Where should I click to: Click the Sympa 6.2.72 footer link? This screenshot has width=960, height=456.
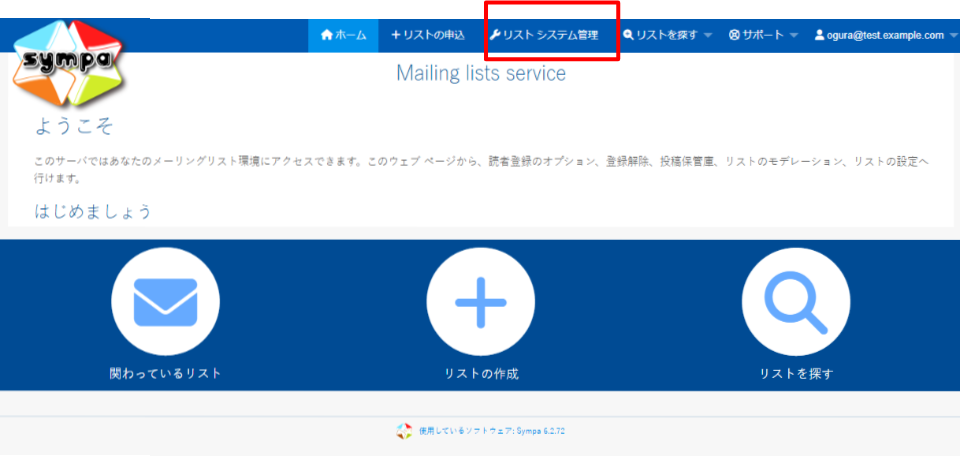coord(492,431)
